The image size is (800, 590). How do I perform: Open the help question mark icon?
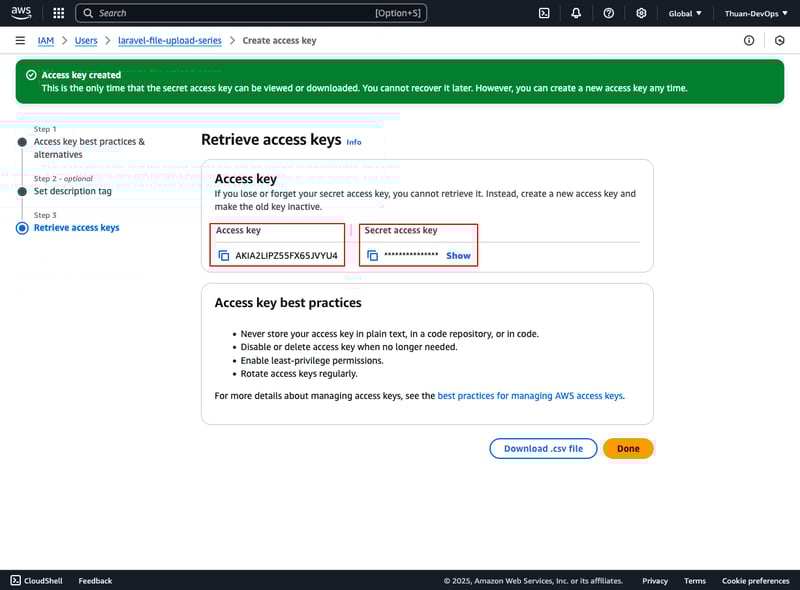pos(609,13)
